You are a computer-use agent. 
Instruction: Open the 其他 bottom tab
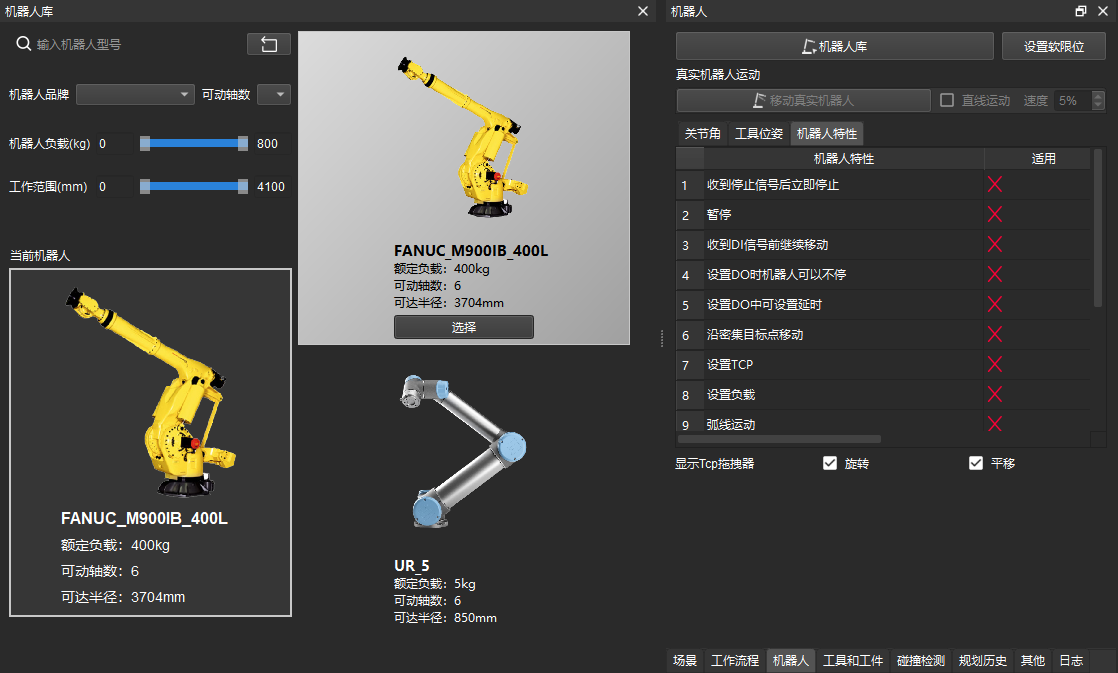(x=1032, y=661)
